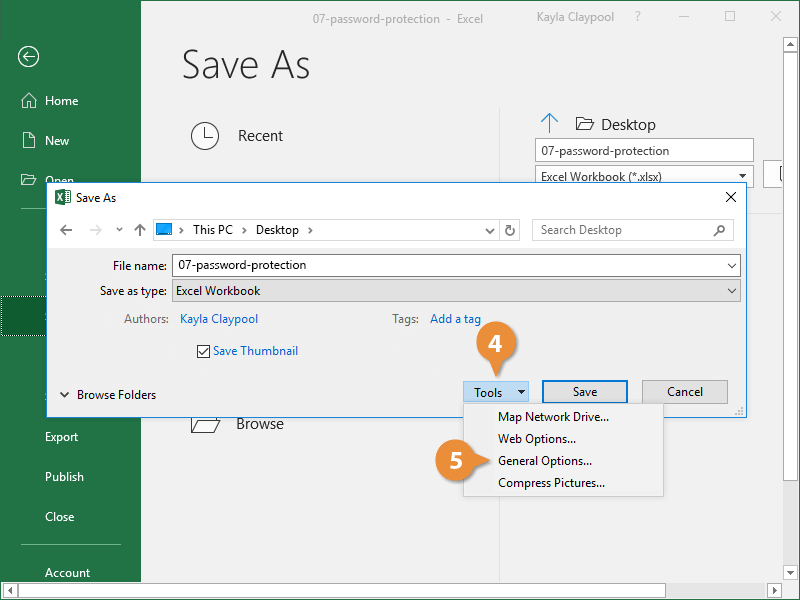Click the Browse folder icon
The image size is (800, 600).
[205, 425]
